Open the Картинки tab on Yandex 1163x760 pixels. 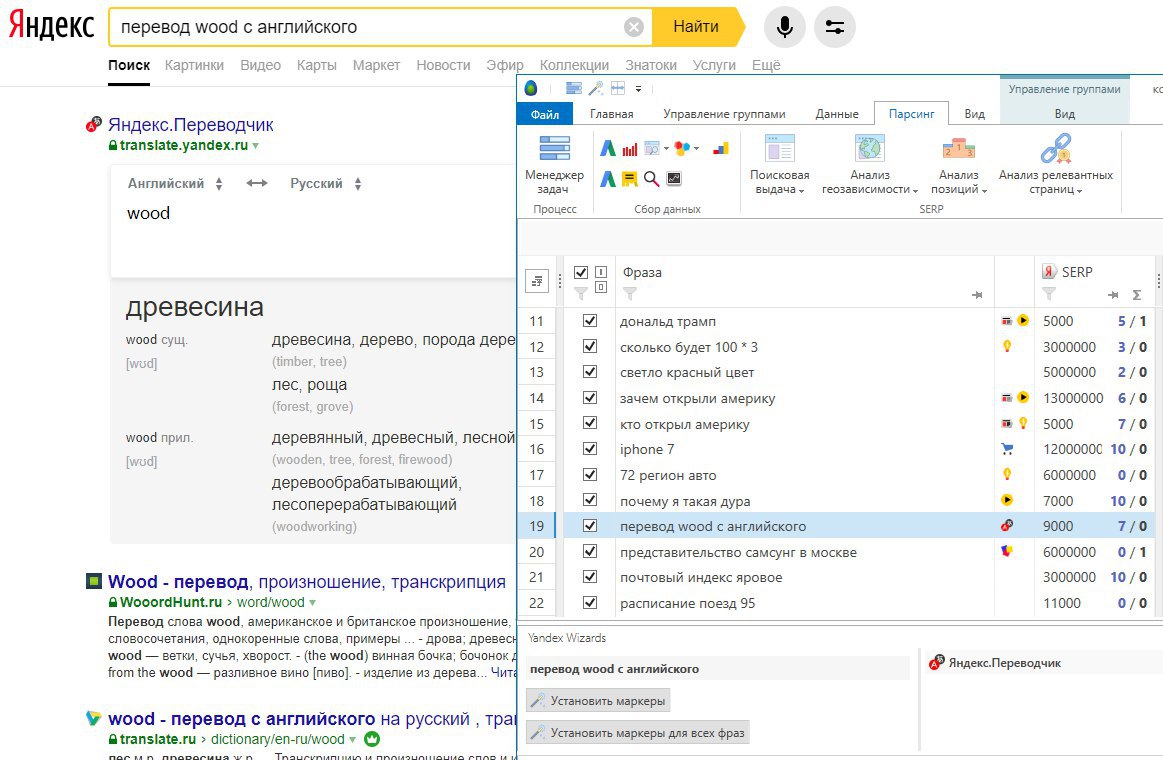194,65
